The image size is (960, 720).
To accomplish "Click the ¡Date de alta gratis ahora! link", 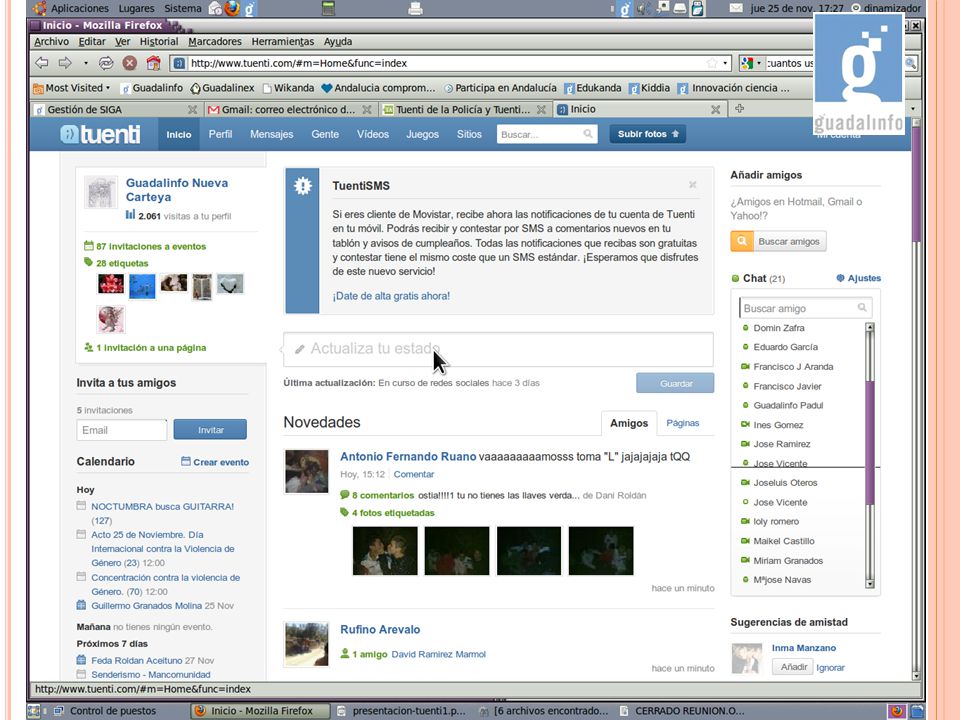I will [391, 296].
